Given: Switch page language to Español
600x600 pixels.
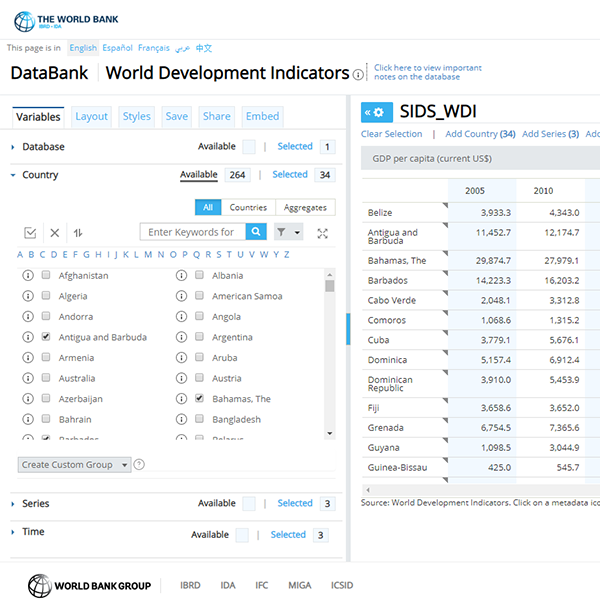Looking at the screenshot, I should tap(117, 48).
